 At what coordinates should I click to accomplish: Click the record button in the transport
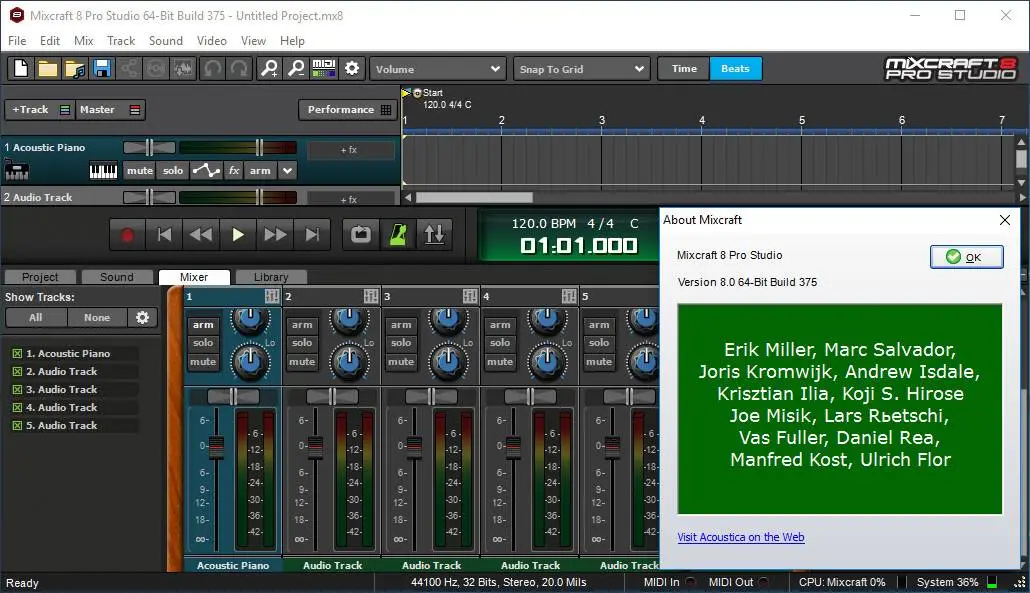(x=127, y=234)
